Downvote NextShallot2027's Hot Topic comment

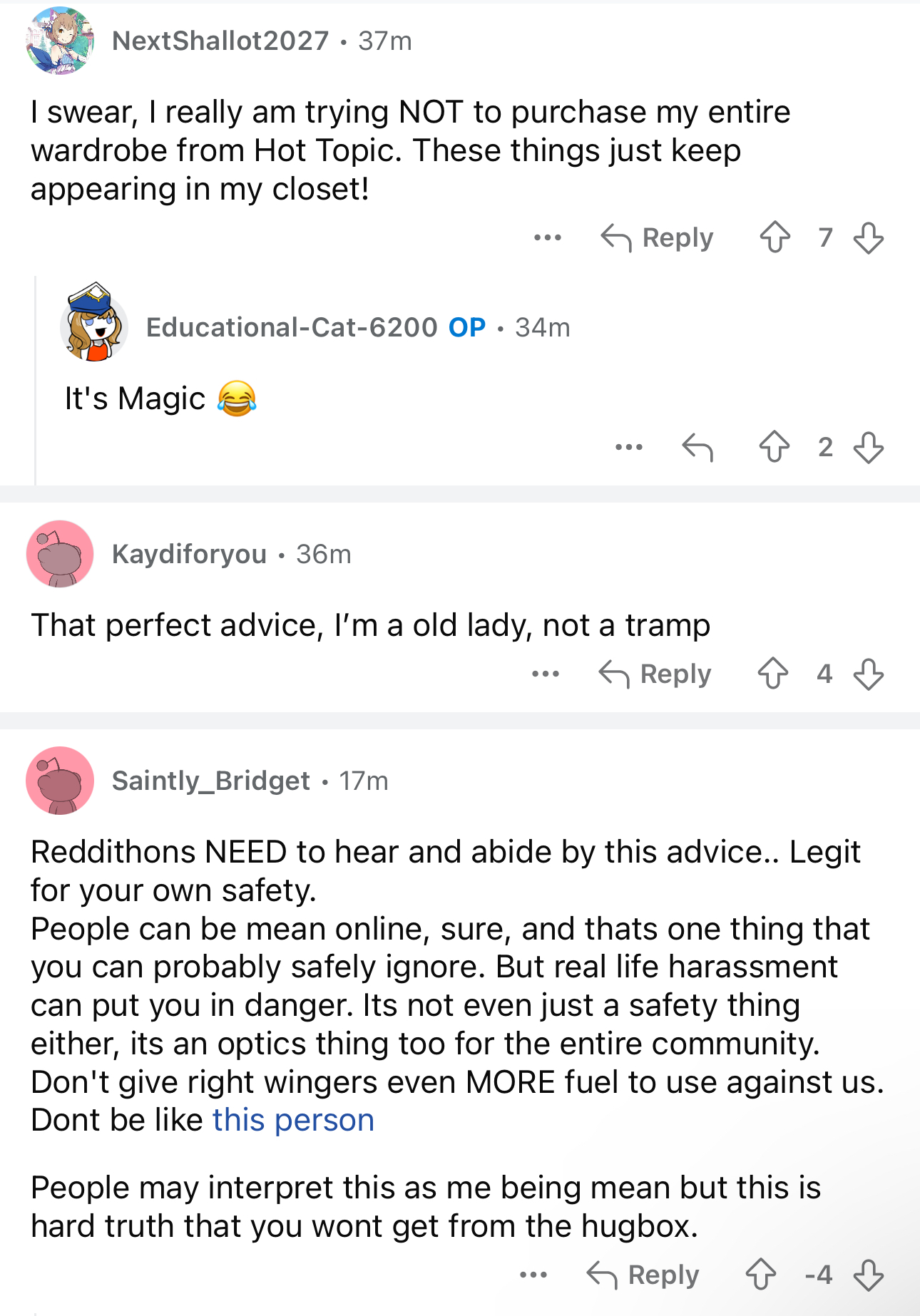(869, 237)
